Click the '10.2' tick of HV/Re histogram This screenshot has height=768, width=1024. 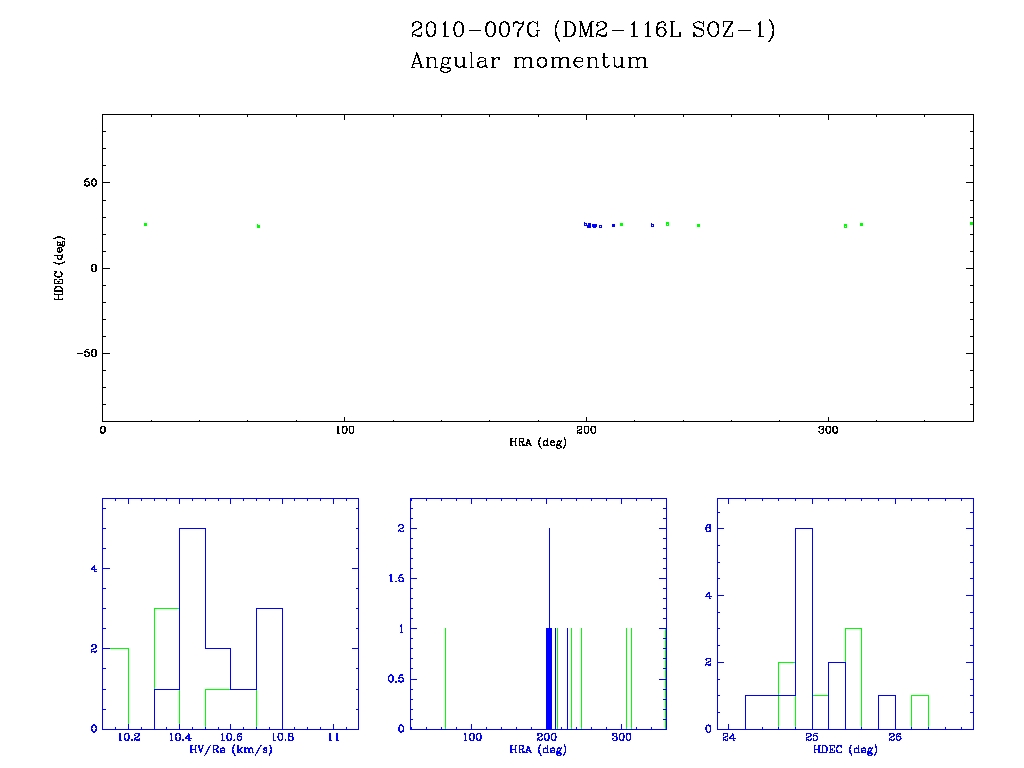tap(129, 737)
